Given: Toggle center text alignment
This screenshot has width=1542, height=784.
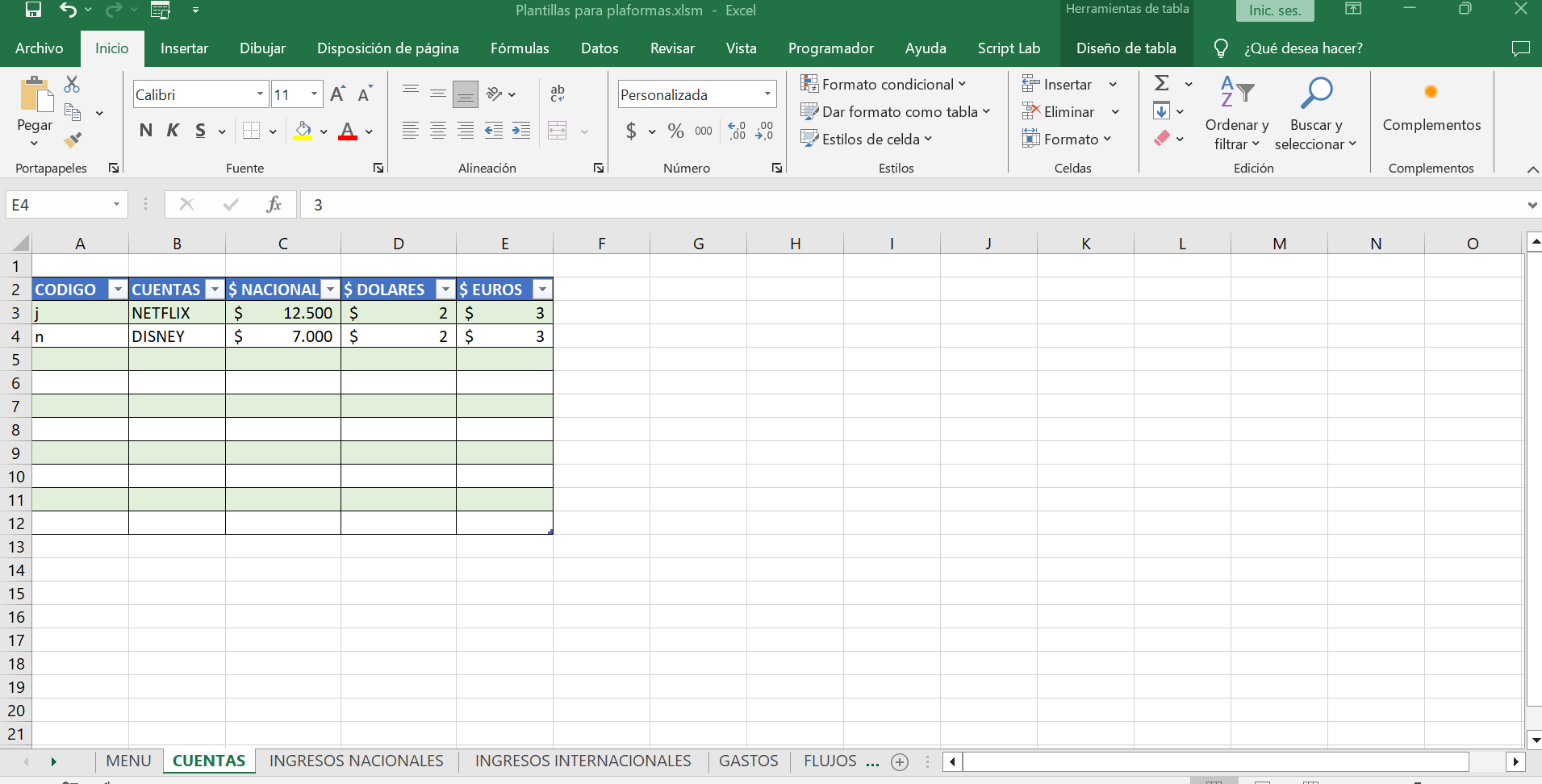Looking at the screenshot, I should click(x=438, y=131).
